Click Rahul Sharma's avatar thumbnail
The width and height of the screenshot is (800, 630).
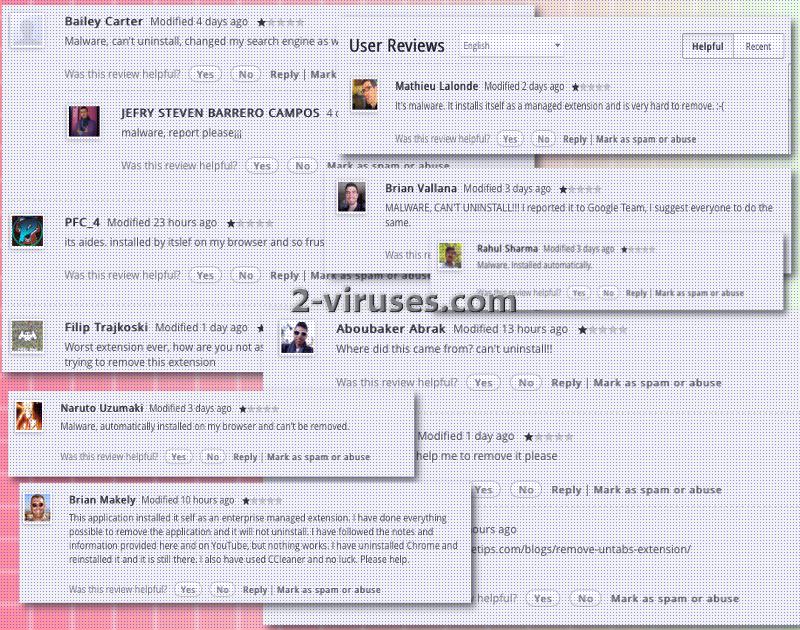point(450,255)
